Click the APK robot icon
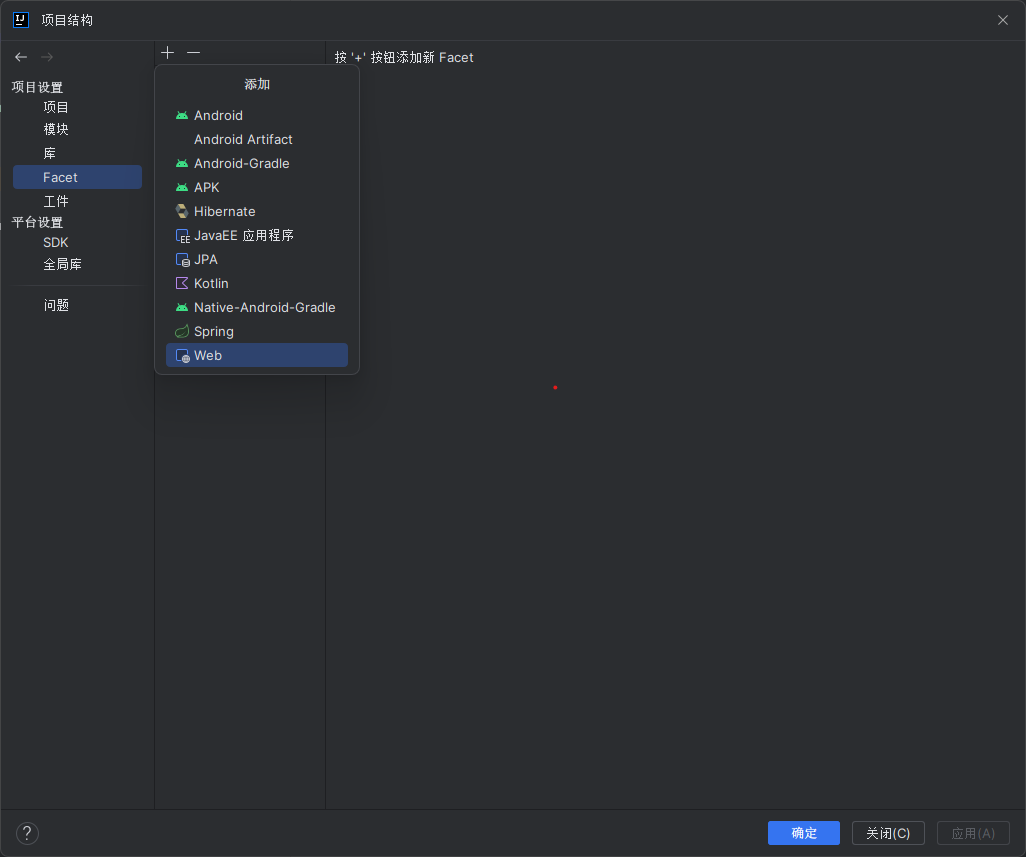This screenshot has height=857, width=1026. click(182, 187)
